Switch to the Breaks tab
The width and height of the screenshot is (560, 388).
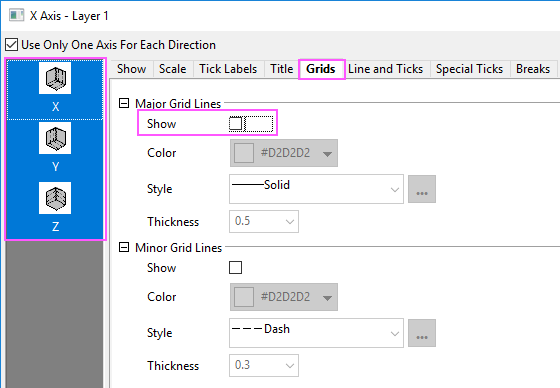click(533, 69)
